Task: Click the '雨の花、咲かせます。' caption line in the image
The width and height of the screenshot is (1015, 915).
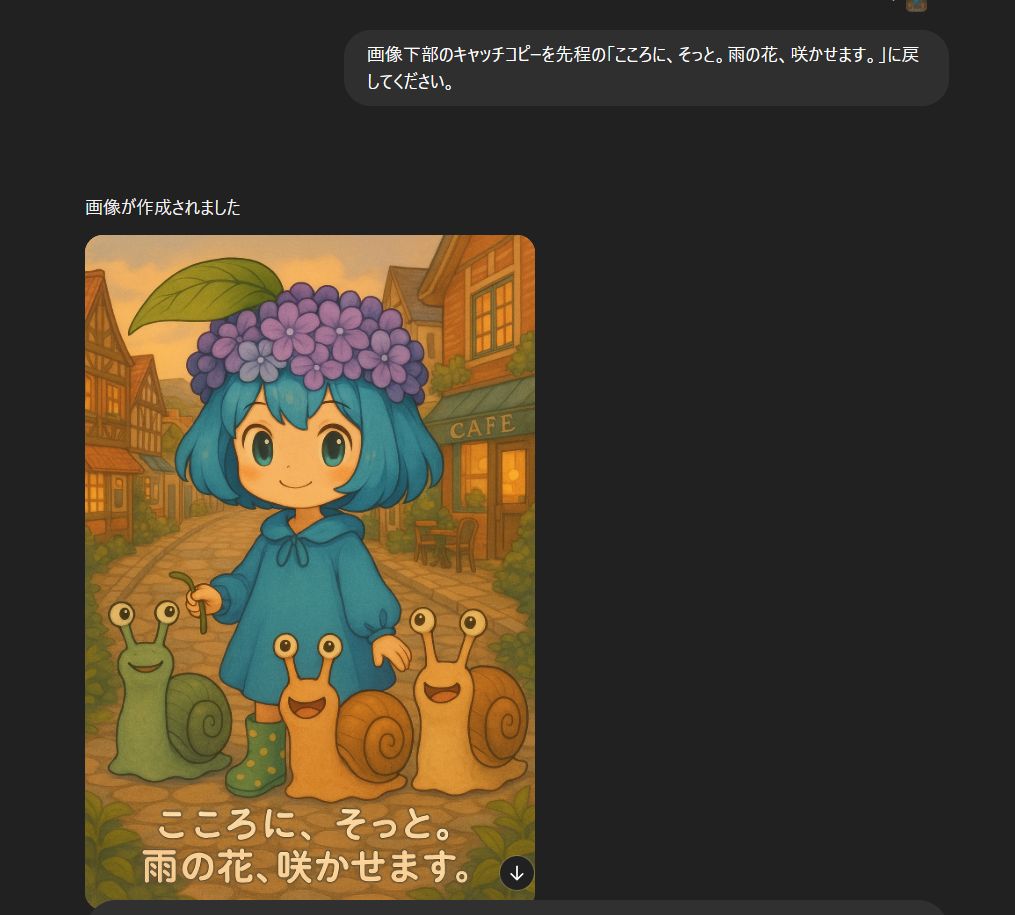Action: coord(307,867)
